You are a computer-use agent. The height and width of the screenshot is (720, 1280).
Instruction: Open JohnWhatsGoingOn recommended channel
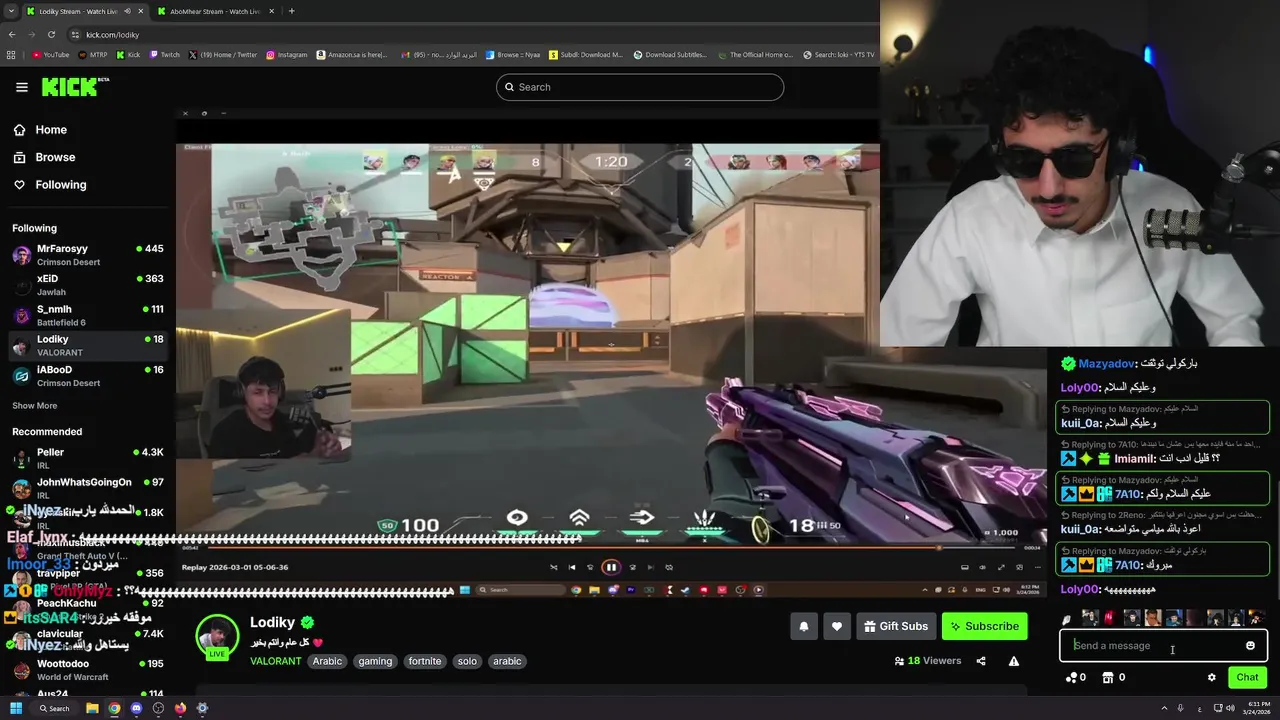88,488
